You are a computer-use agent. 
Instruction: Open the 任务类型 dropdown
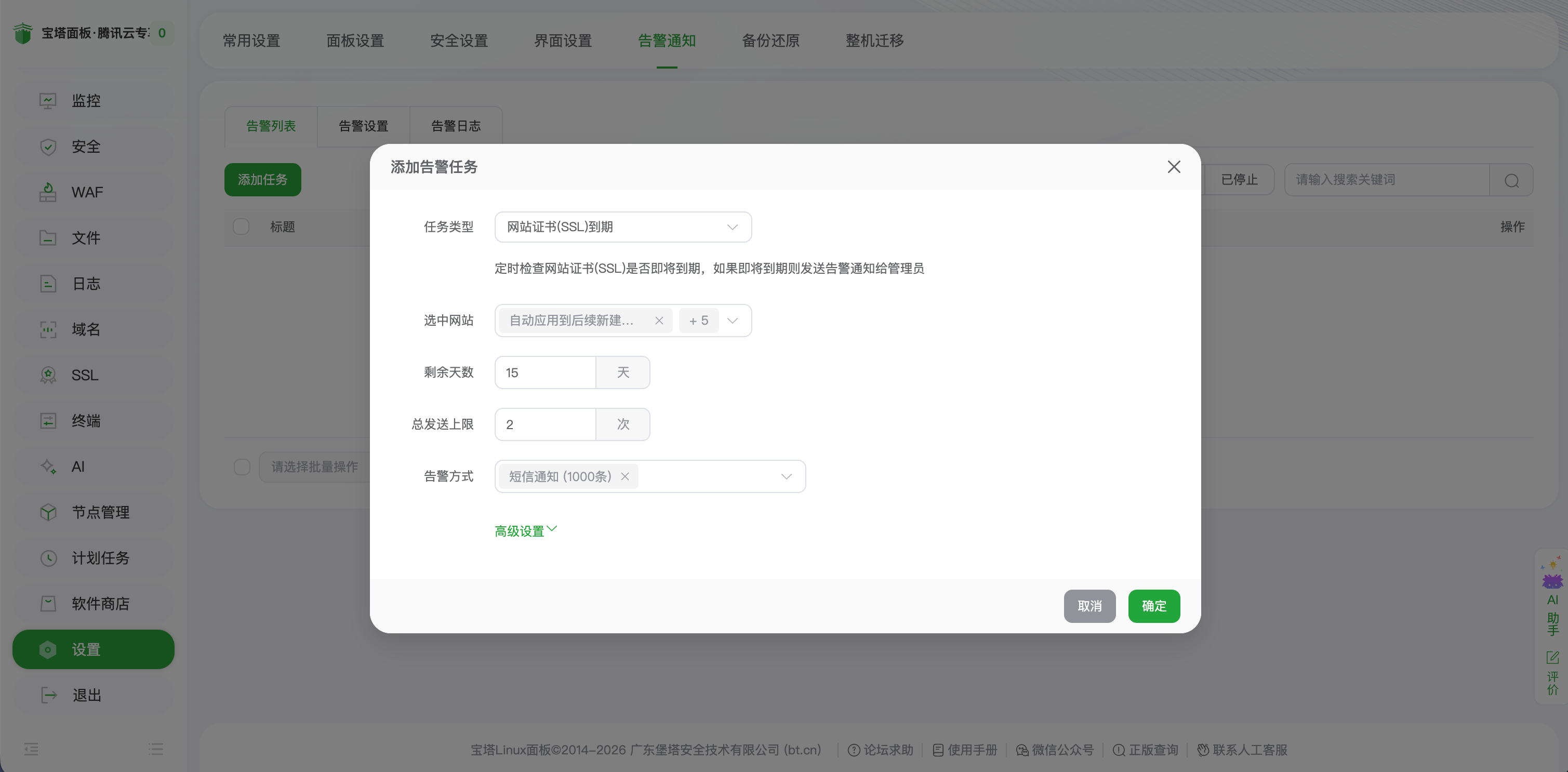pos(623,227)
